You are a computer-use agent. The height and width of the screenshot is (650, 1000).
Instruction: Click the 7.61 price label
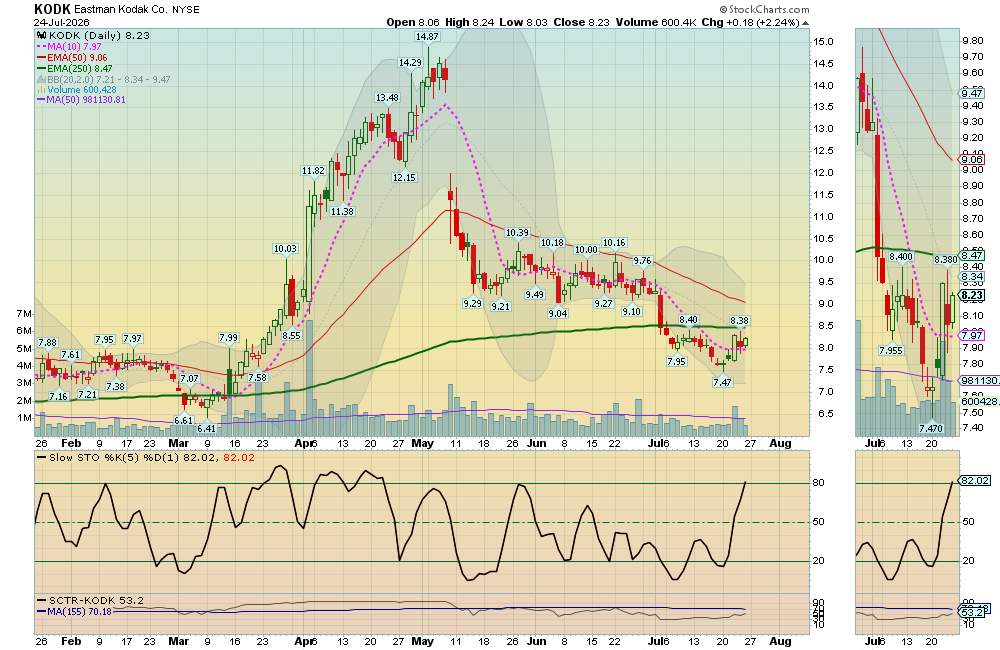point(71,355)
